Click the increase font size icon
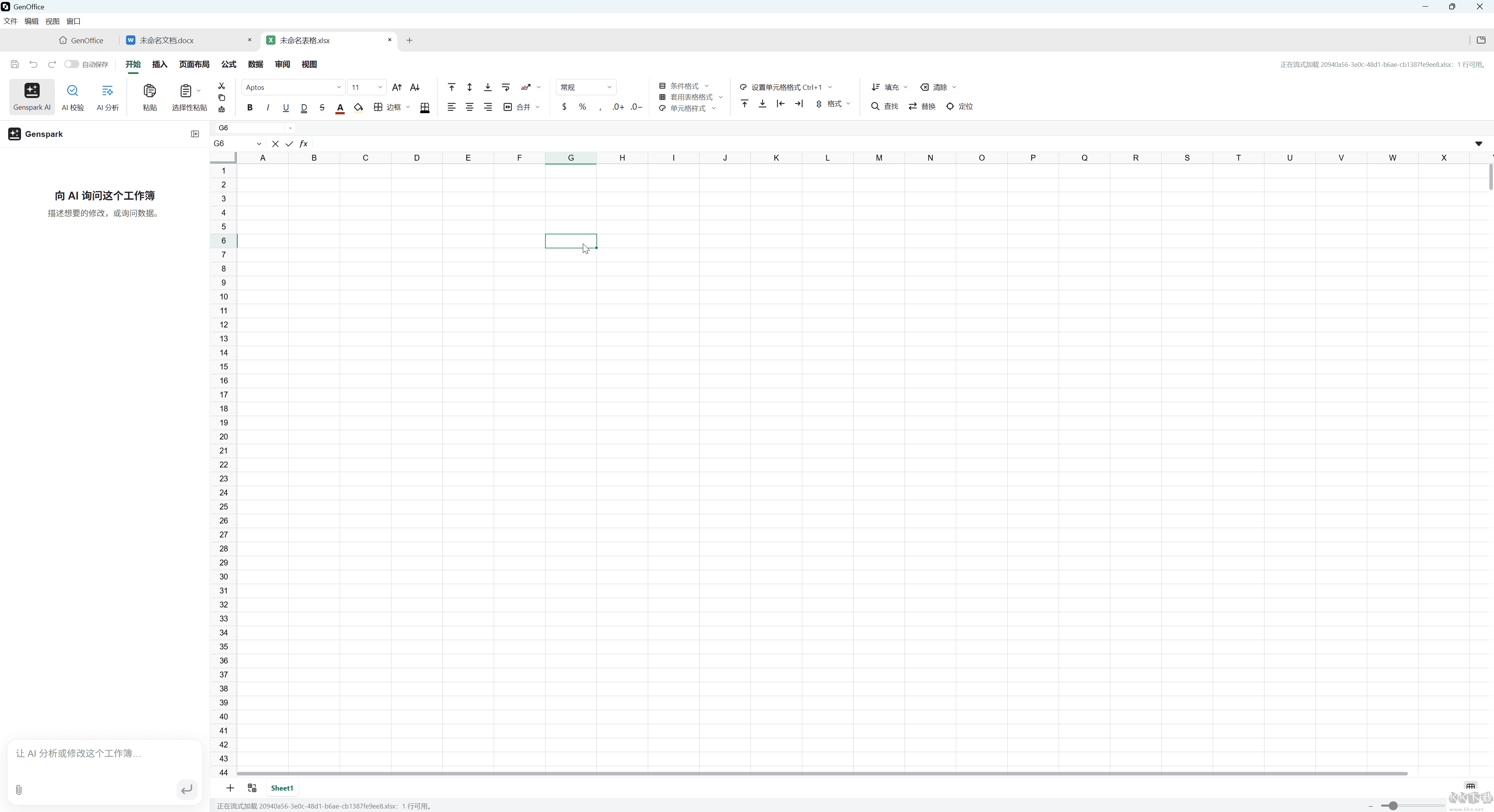 (397, 87)
